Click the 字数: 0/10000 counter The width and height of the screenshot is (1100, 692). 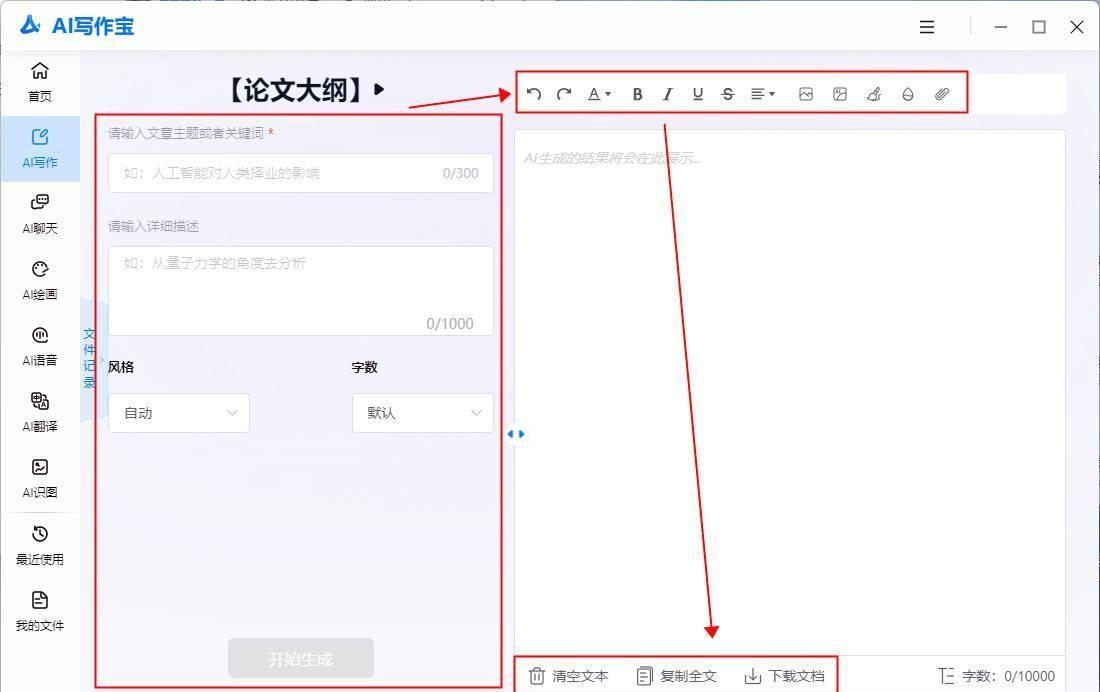click(x=996, y=676)
